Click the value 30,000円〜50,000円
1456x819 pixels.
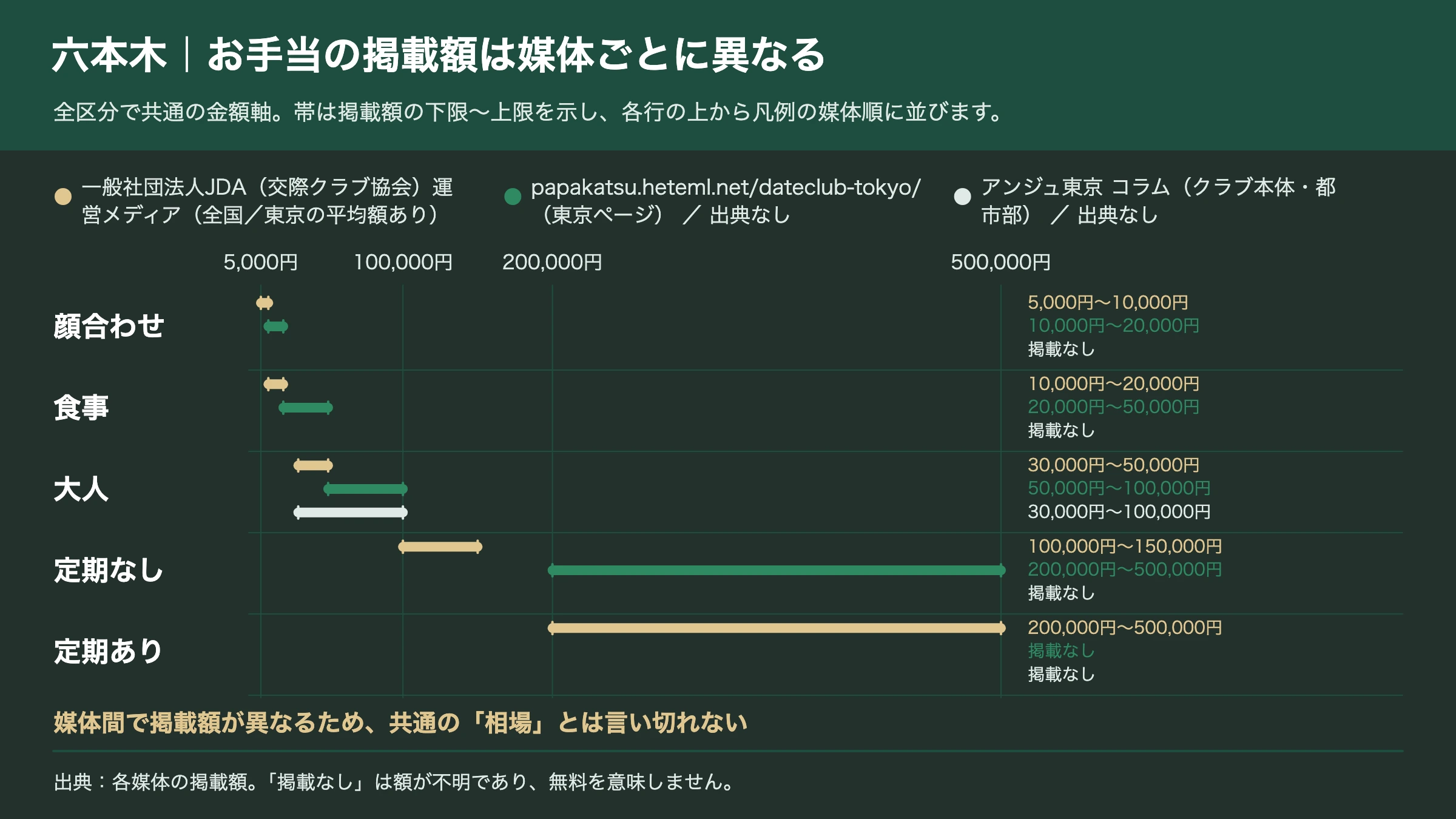point(1113,465)
